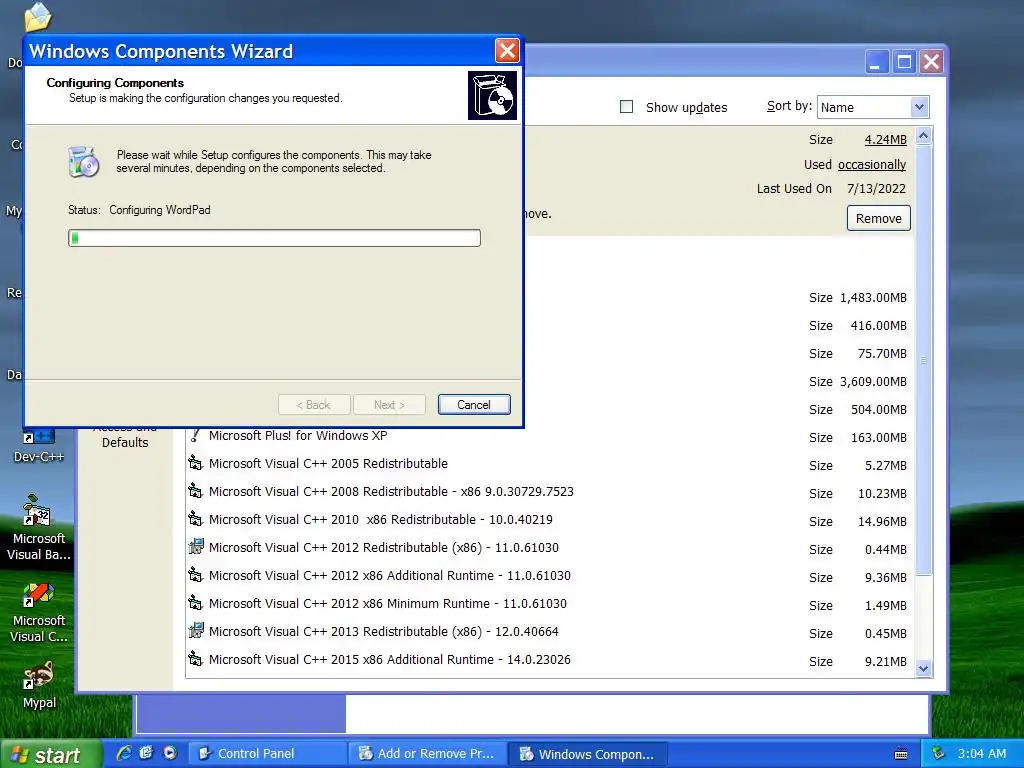1024x768 pixels.
Task: Click the wizard configuration progress bar
Action: (274, 238)
